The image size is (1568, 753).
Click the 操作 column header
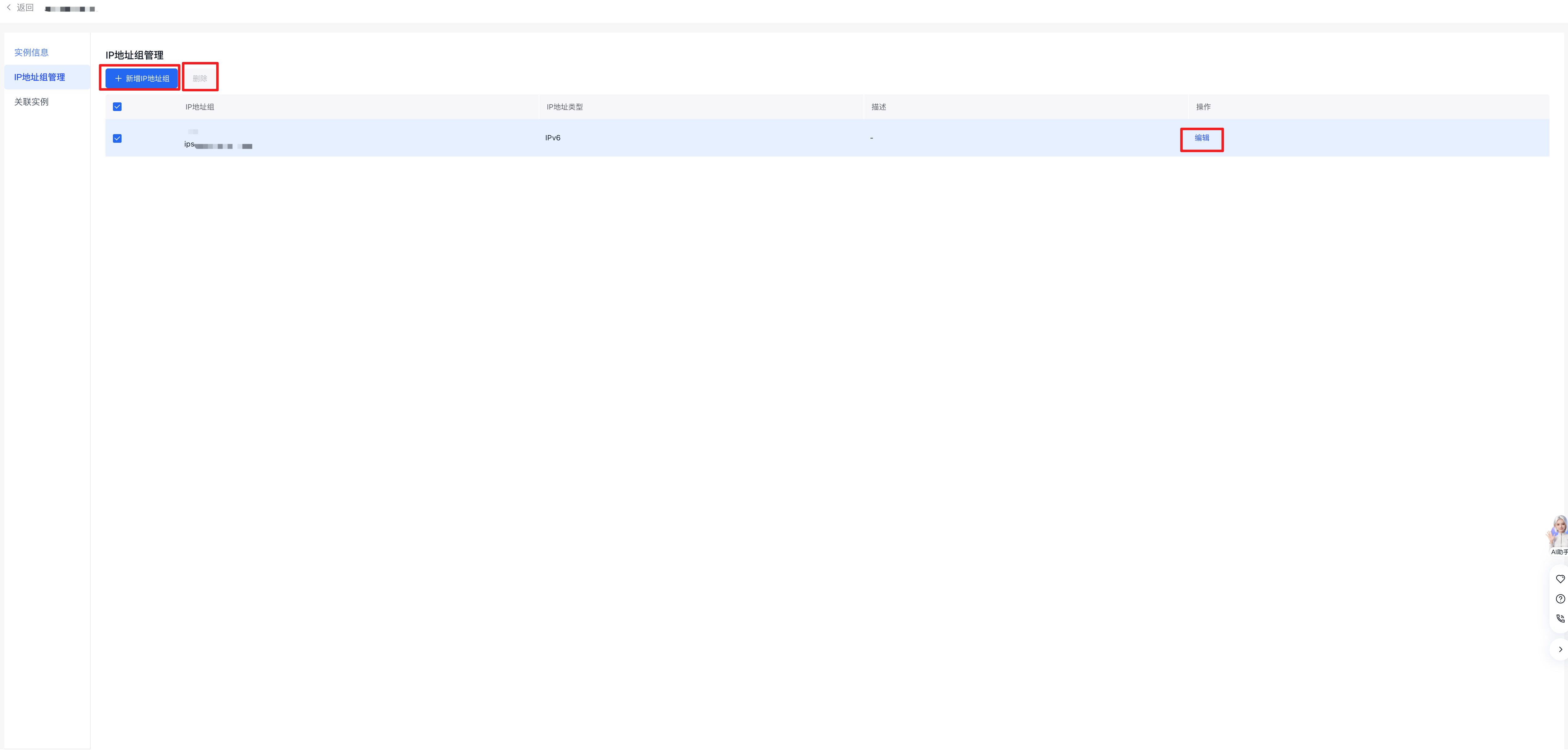[1203, 107]
